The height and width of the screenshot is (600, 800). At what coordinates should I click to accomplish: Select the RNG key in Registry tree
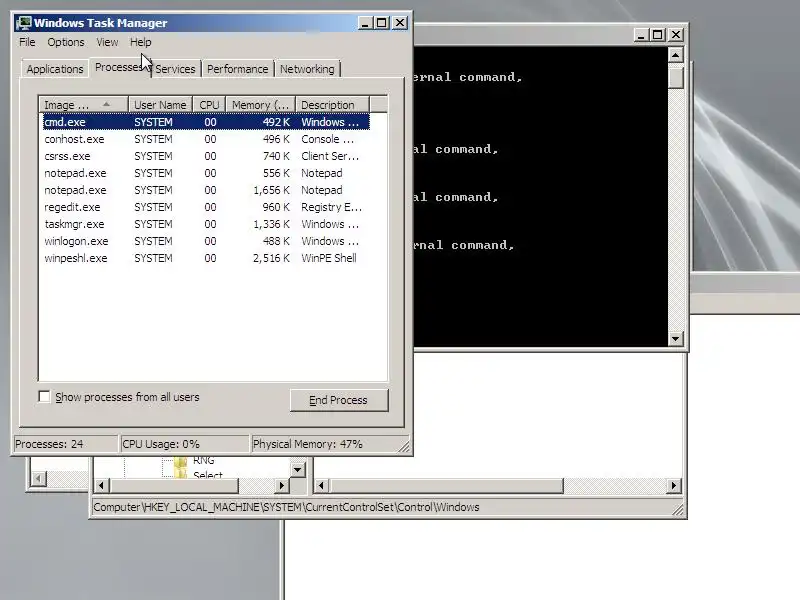pos(204,461)
